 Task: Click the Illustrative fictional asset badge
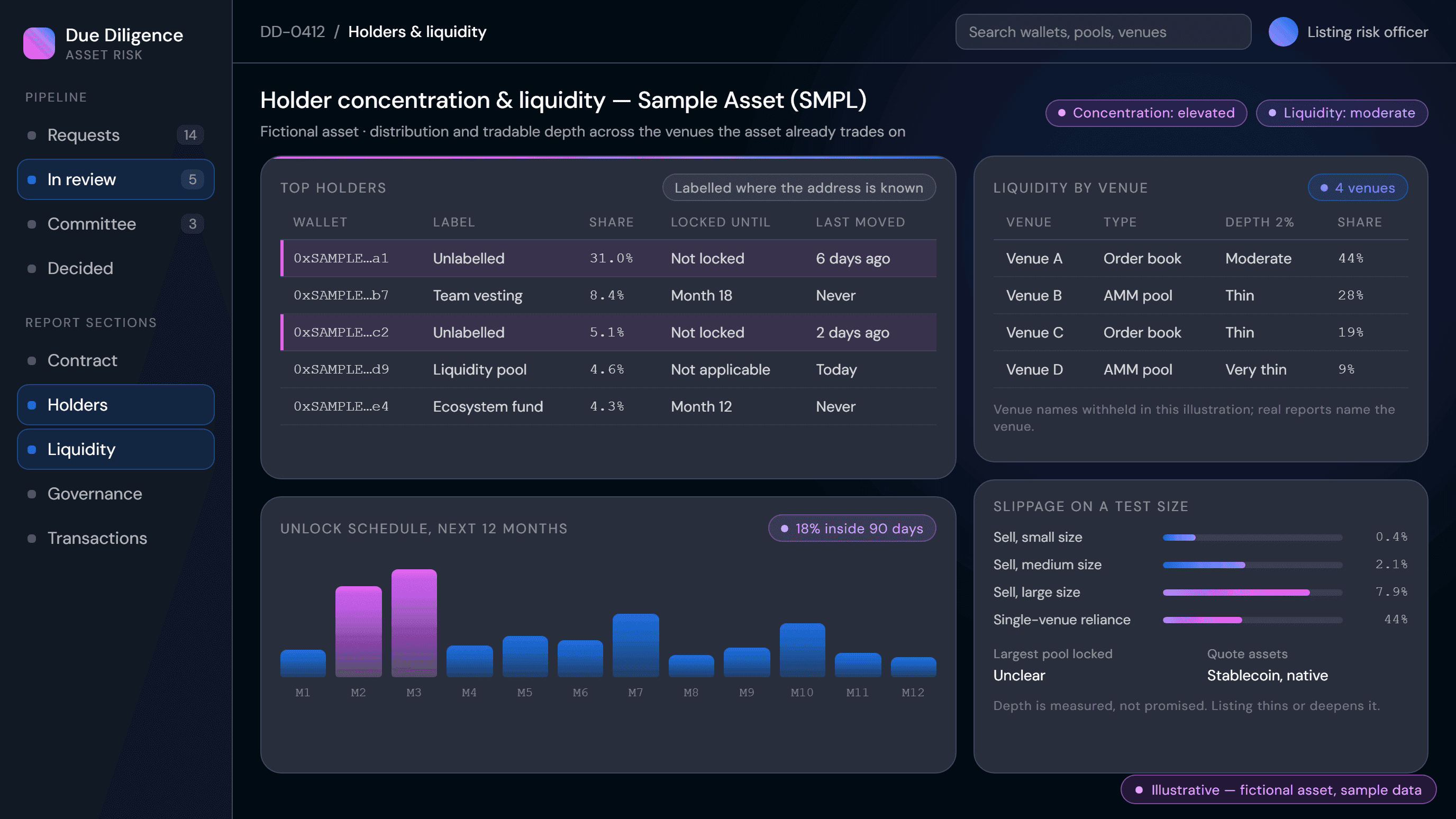point(1278,789)
